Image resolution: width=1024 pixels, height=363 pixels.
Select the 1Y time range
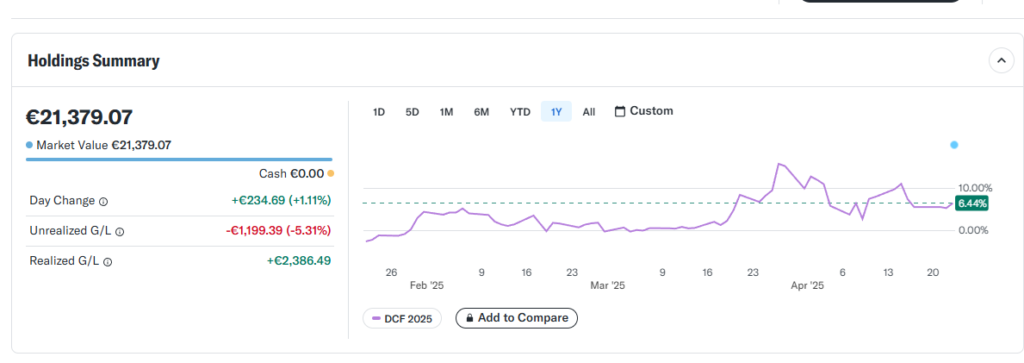(x=556, y=112)
